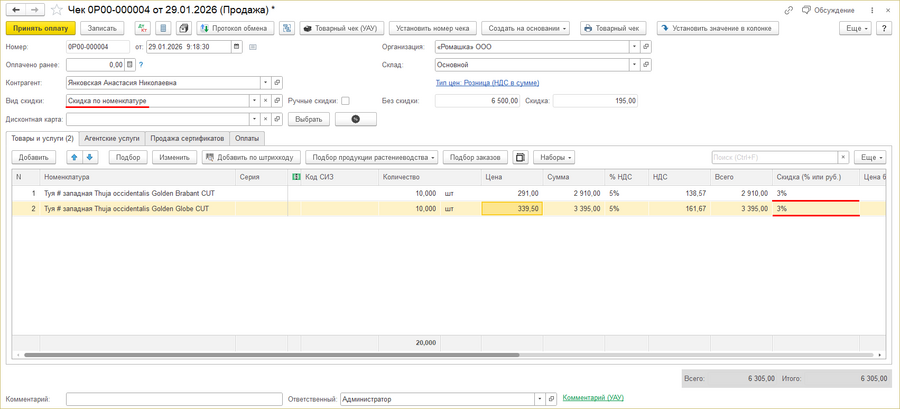The width and height of the screenshot is (900, 409).
Task: Clear the Дисконтная карта field
Action: point(266,119)
